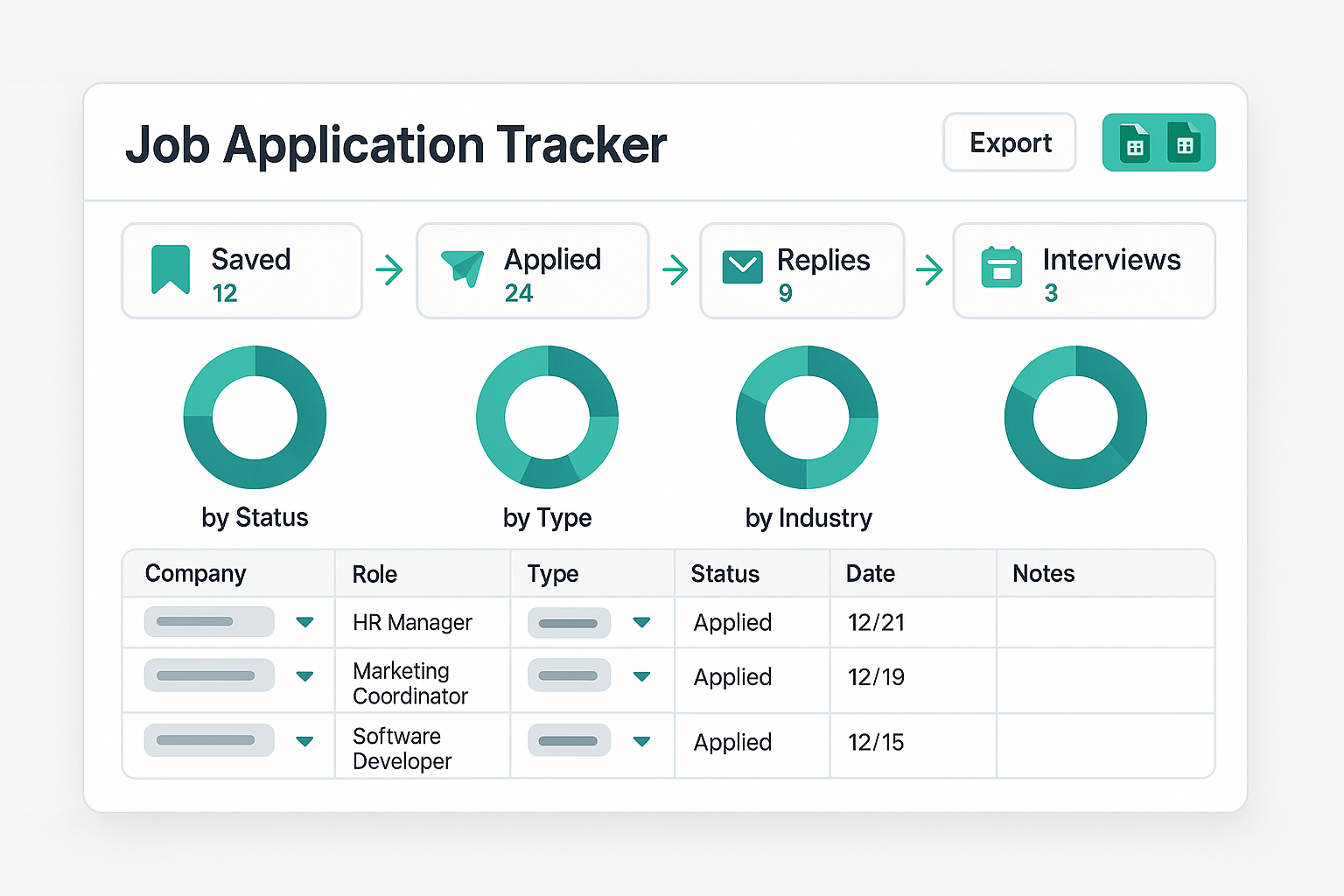
Task: Click the Applied paper plane icon
Action: point(462,269)
